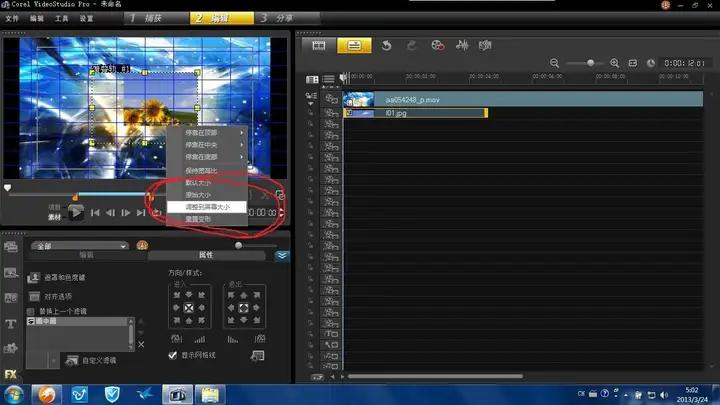Click the 遮罩和色度键 button
The image size is (720, 405).
[60, 277]
